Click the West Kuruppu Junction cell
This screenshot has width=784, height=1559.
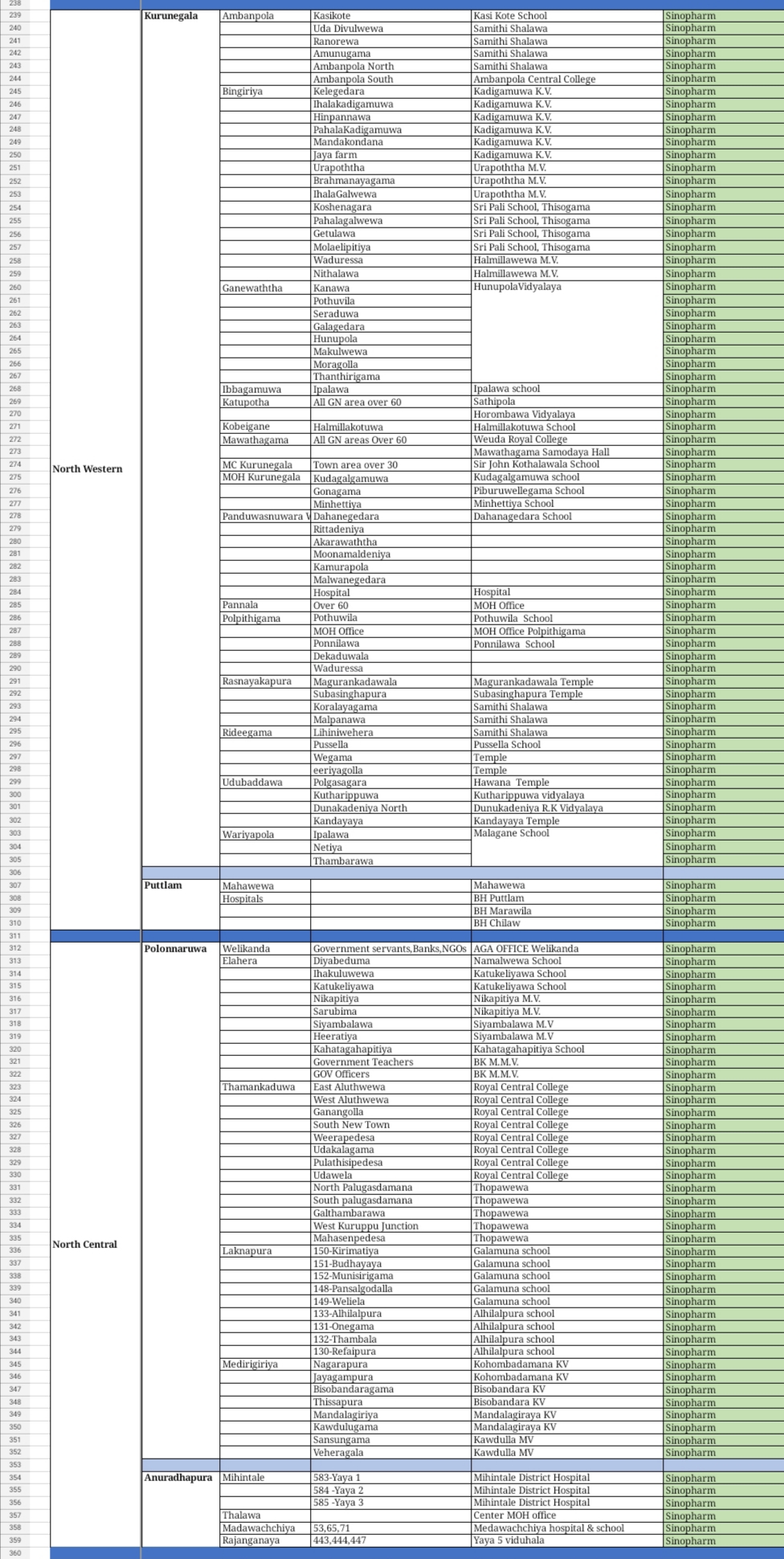coord(391,1226)
